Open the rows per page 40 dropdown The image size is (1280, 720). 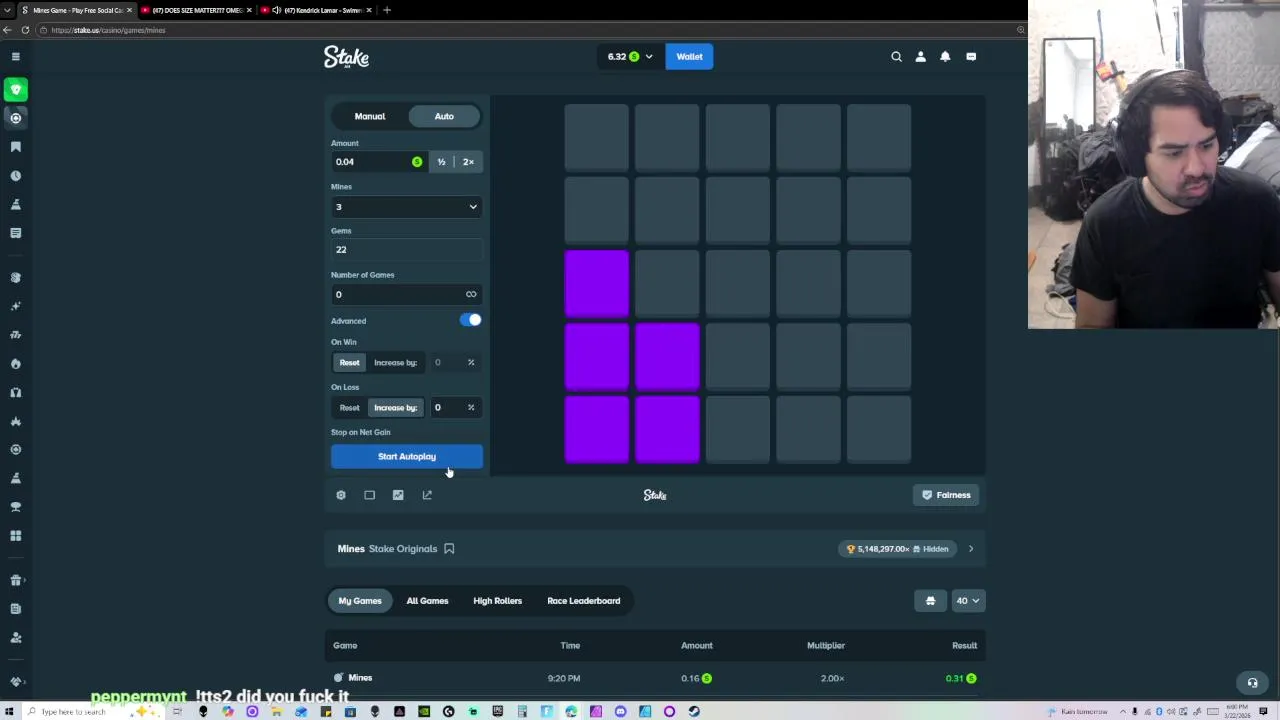click(967, 601)
